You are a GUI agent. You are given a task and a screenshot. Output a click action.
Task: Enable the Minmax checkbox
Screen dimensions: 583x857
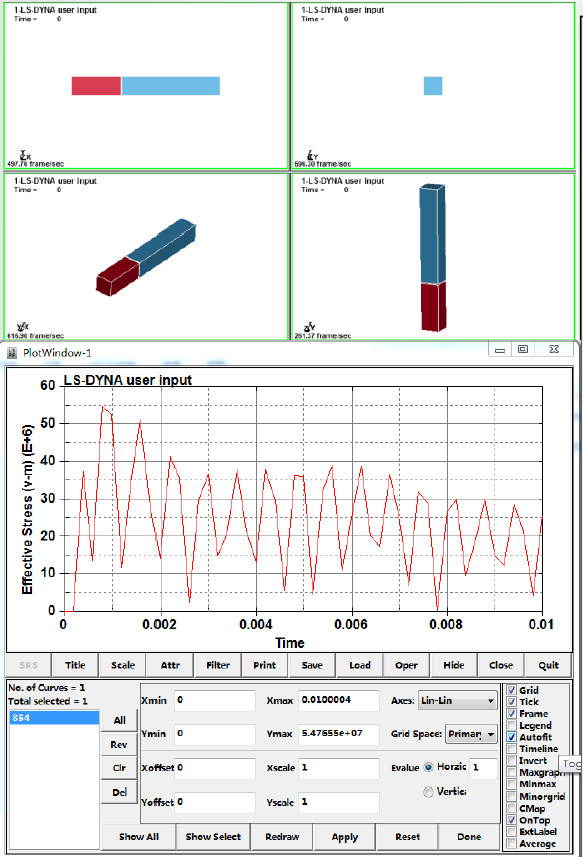tap(511, 784)
